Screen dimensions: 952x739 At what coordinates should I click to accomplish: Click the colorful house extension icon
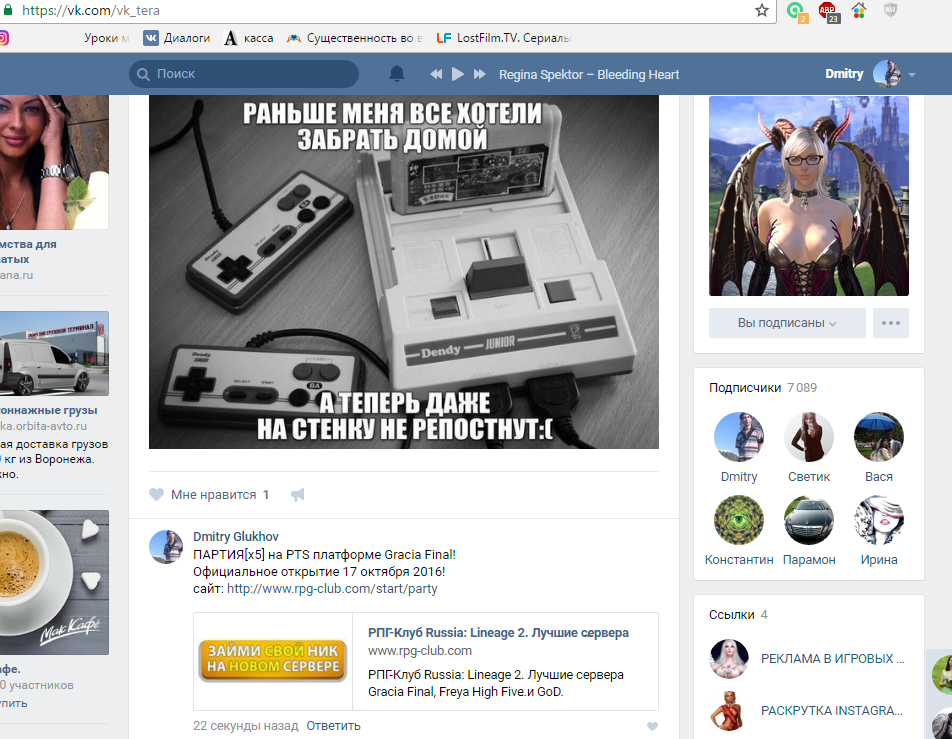click(858, 10)
